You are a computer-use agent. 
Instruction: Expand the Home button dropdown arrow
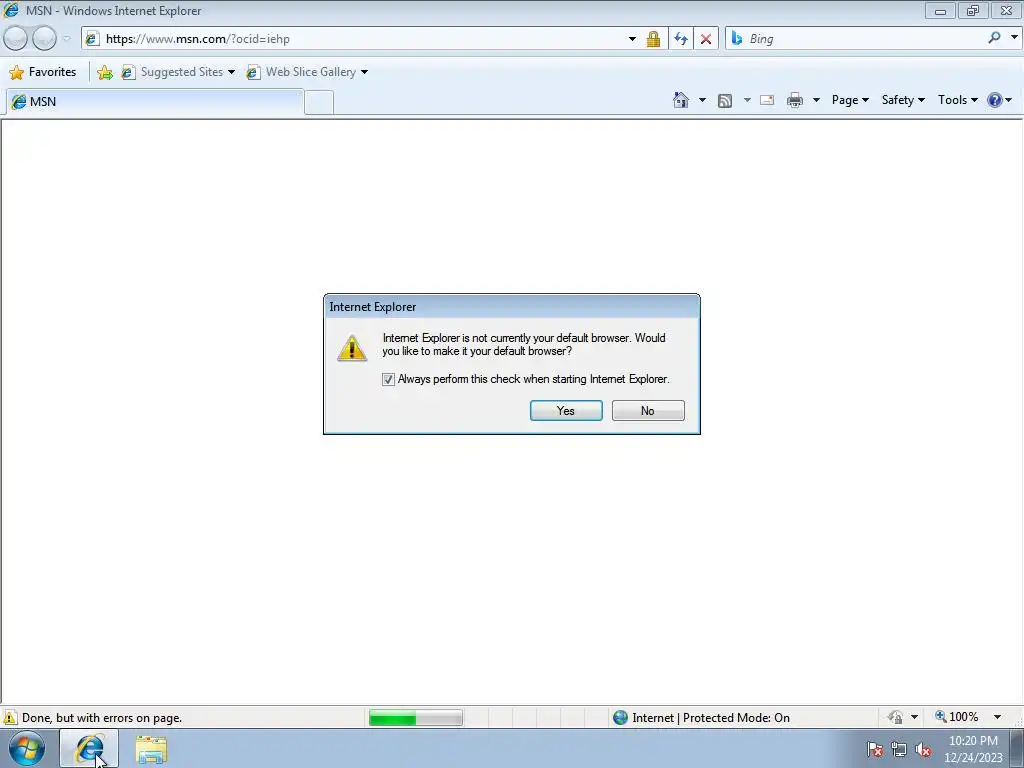[702, 100]
